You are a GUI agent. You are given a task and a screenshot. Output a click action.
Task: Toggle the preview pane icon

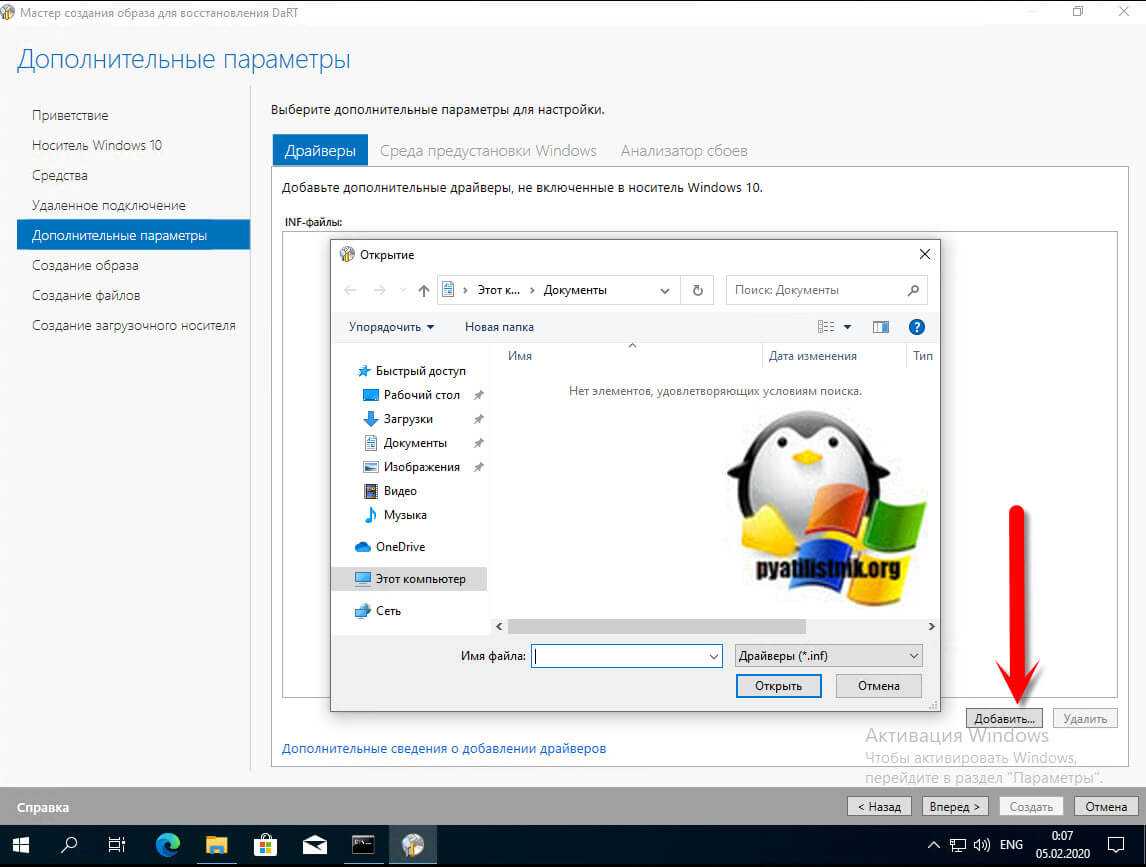(x=881, y=327)
